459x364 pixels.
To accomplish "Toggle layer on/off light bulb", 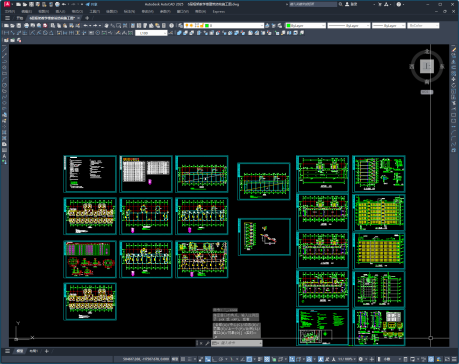I will (187, 25).
